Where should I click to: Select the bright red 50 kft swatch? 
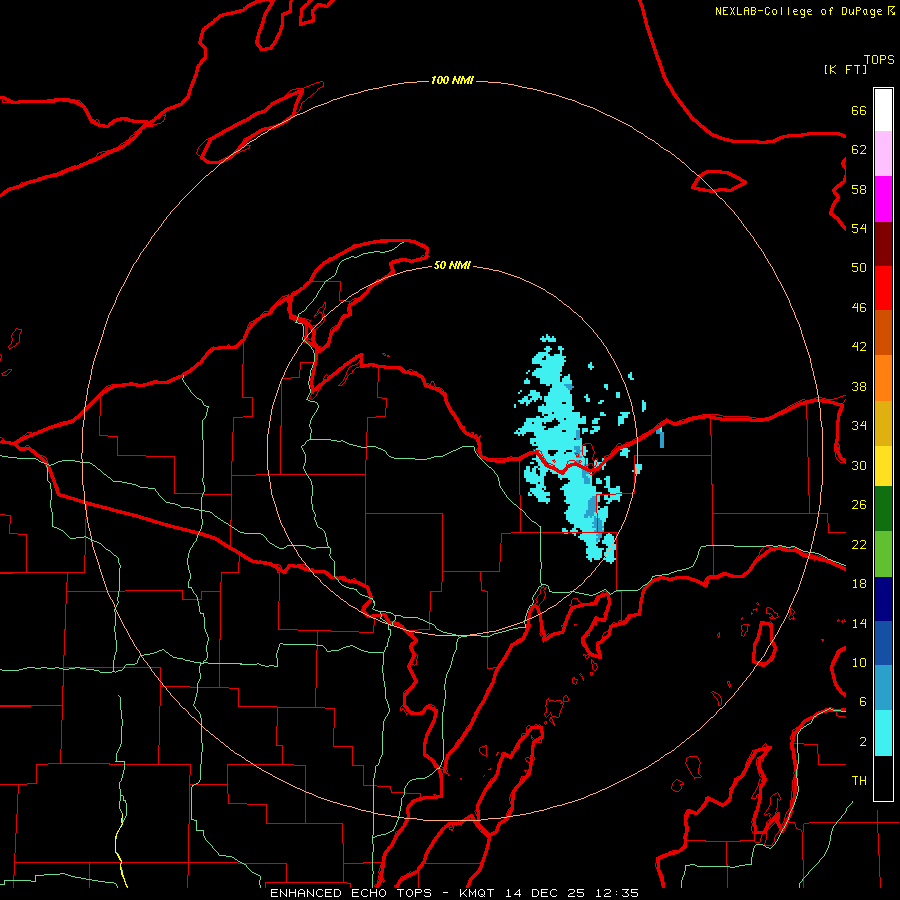coord(883,289)
